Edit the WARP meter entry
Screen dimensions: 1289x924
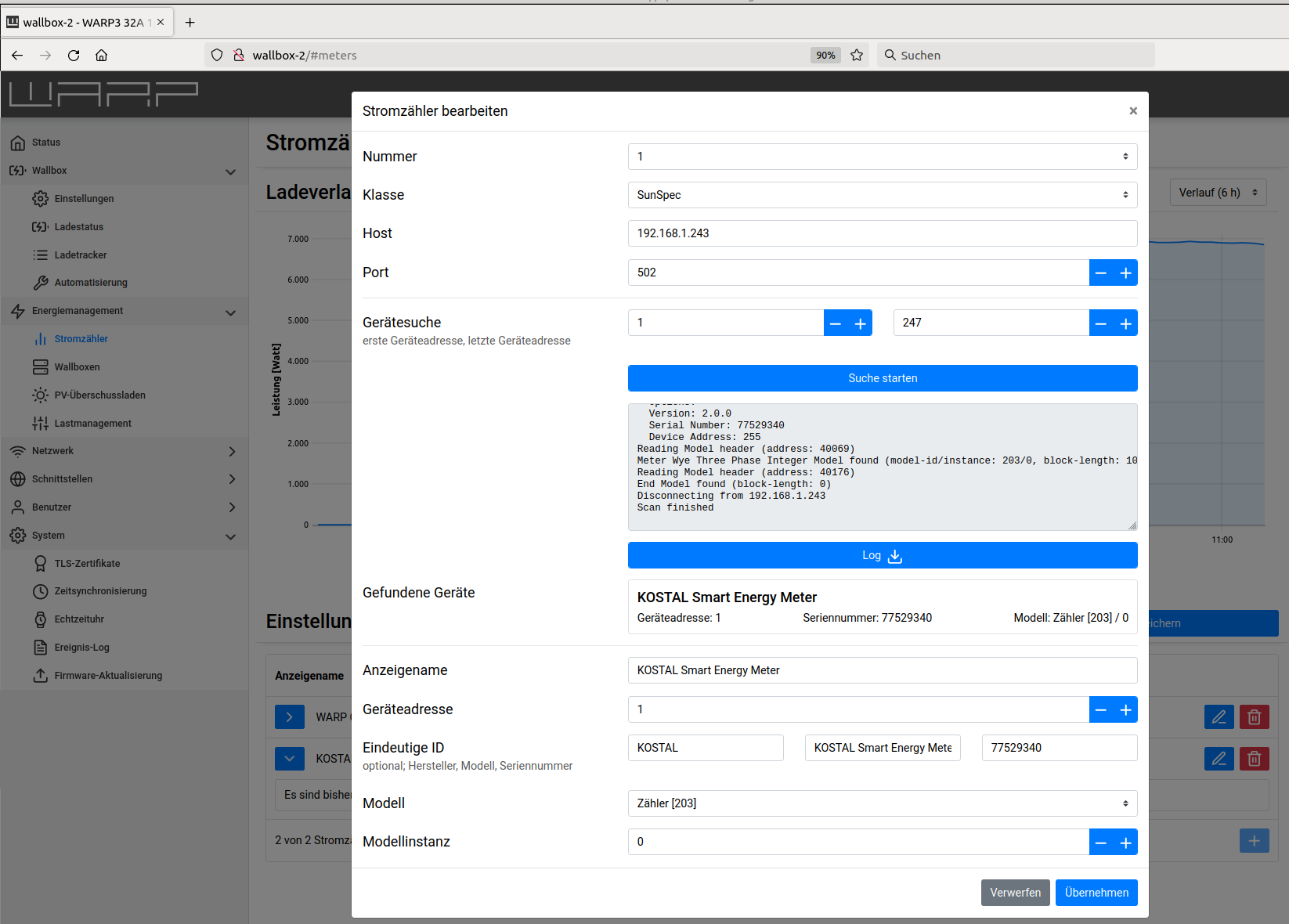click(x=1219, y=716)
